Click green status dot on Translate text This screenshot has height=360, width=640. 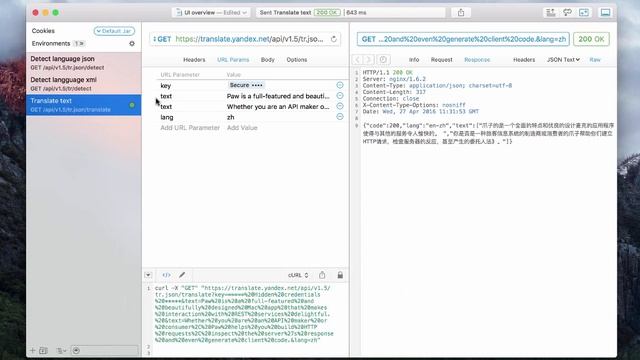[x=132, y=105]
